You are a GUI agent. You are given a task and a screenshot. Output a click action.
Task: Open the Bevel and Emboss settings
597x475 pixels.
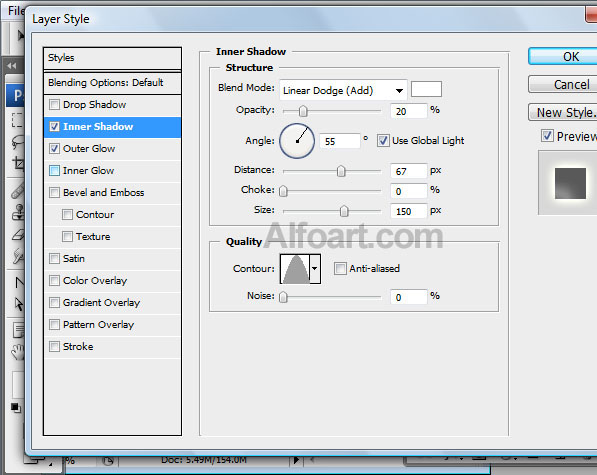coord(104,193)
